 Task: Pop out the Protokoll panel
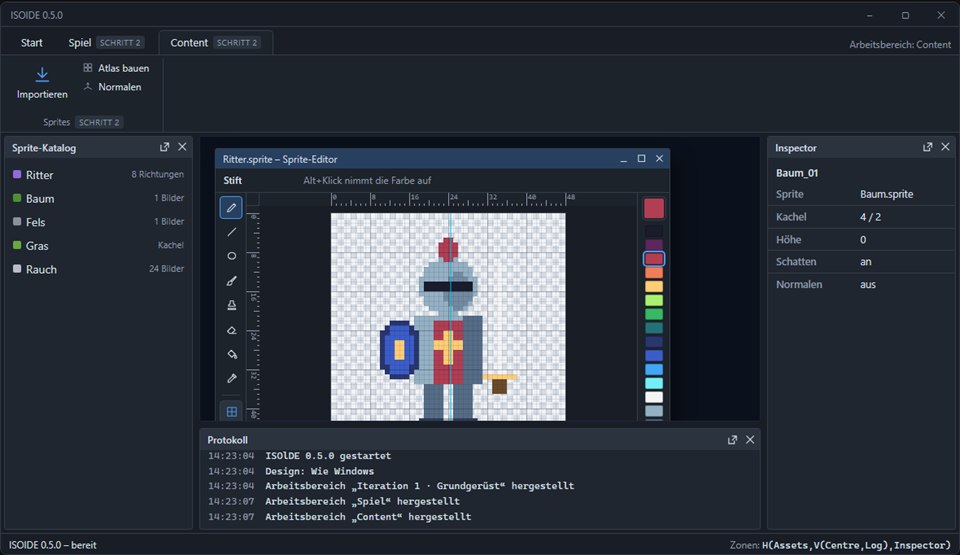click(732, 440)
